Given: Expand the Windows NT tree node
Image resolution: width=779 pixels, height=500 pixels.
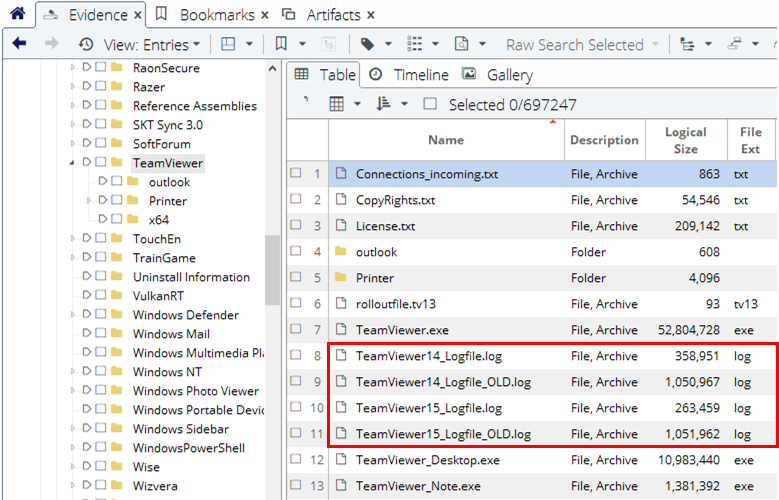Looking at the screenshot, I should click(x=72, y=371).
